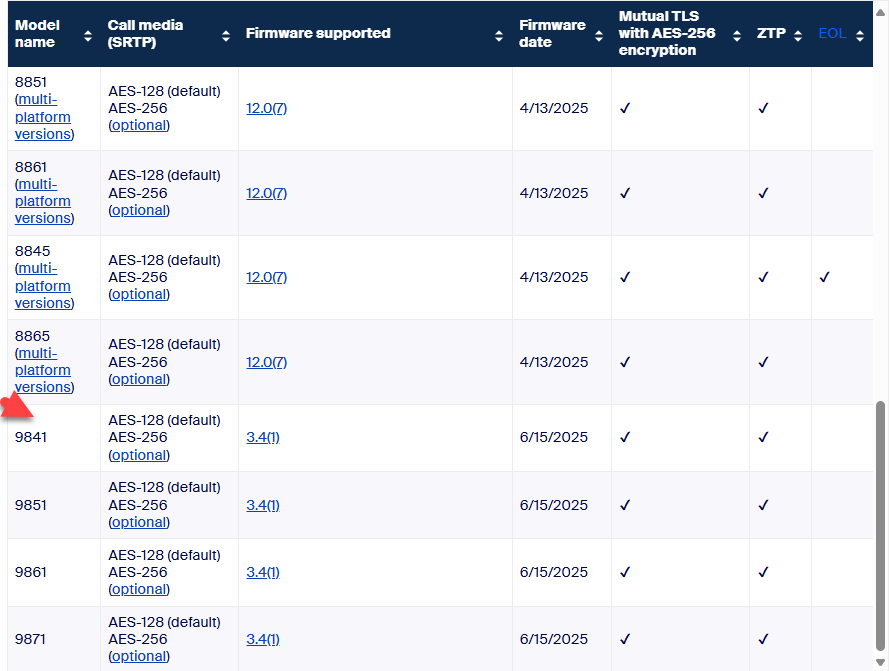Viewport: 890px width, 671px height.
Task: Open multi-platform versions link for 8845
Action: point(43,286)
